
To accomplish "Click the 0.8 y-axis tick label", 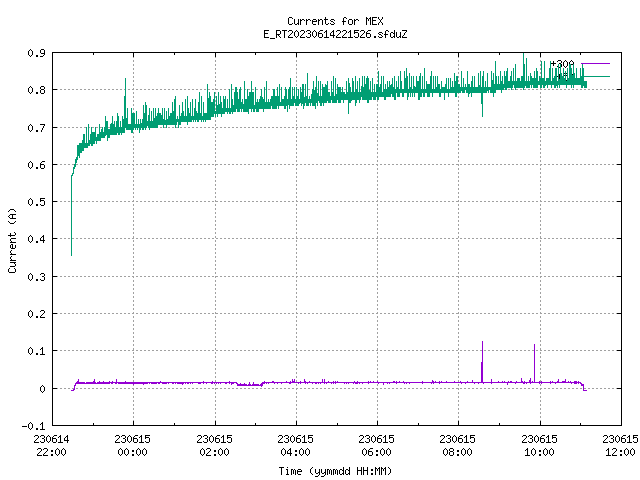I will pos(36,90).
